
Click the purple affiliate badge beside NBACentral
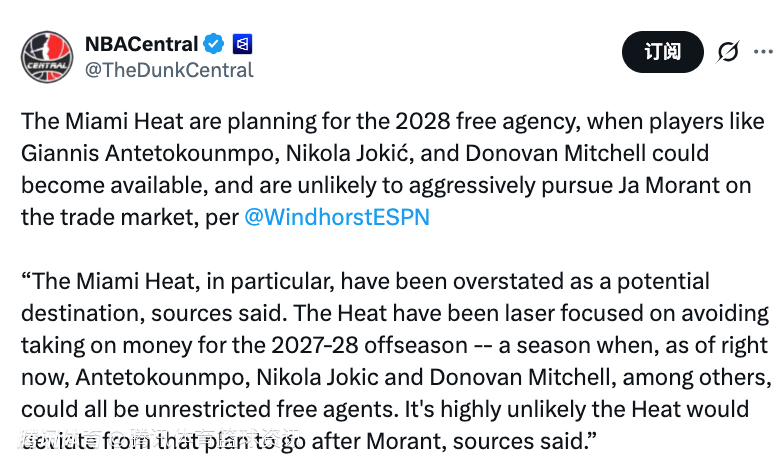pos(242,44)
